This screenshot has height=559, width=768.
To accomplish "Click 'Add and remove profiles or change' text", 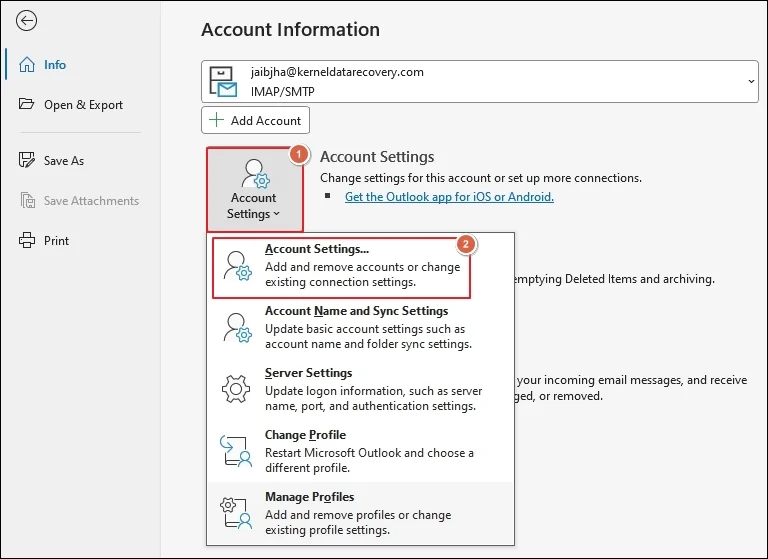I will (358, 515).
